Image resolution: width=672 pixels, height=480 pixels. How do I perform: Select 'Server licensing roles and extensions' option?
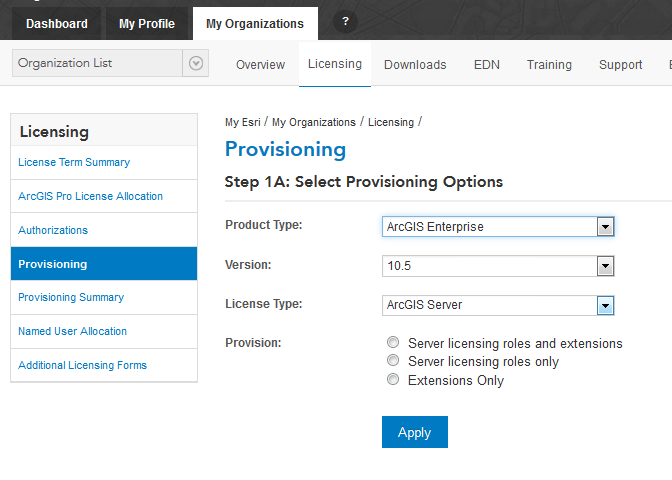click(x=394, y=343)
